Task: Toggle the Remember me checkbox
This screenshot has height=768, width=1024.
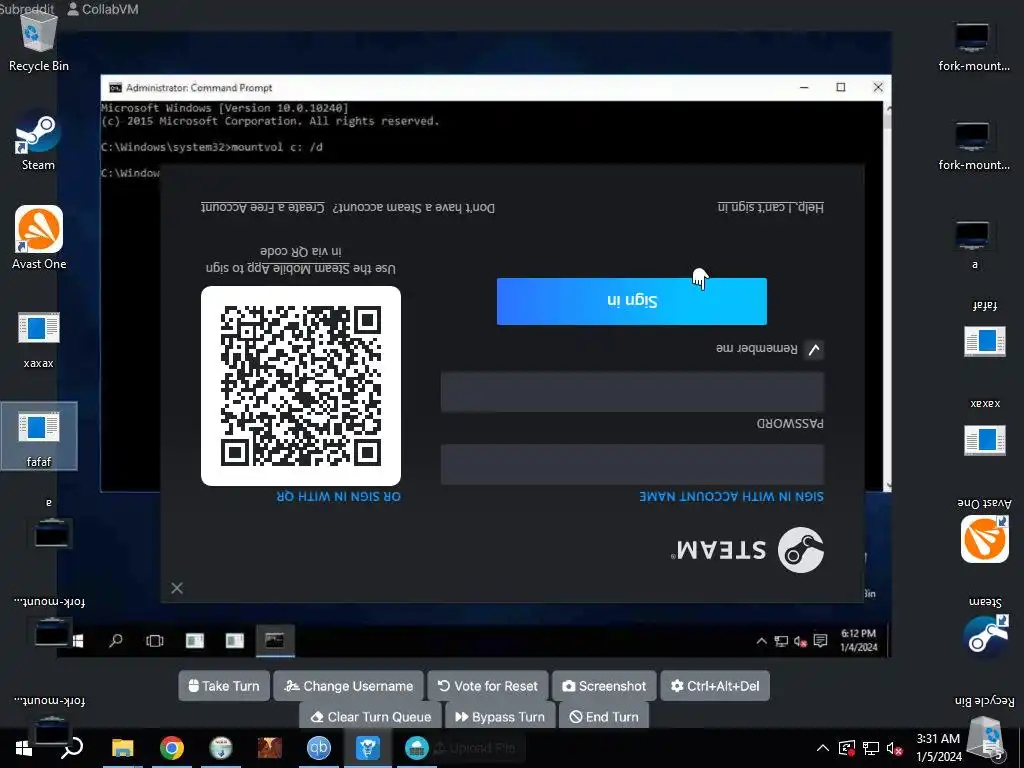Action: [x=814, y=349]
